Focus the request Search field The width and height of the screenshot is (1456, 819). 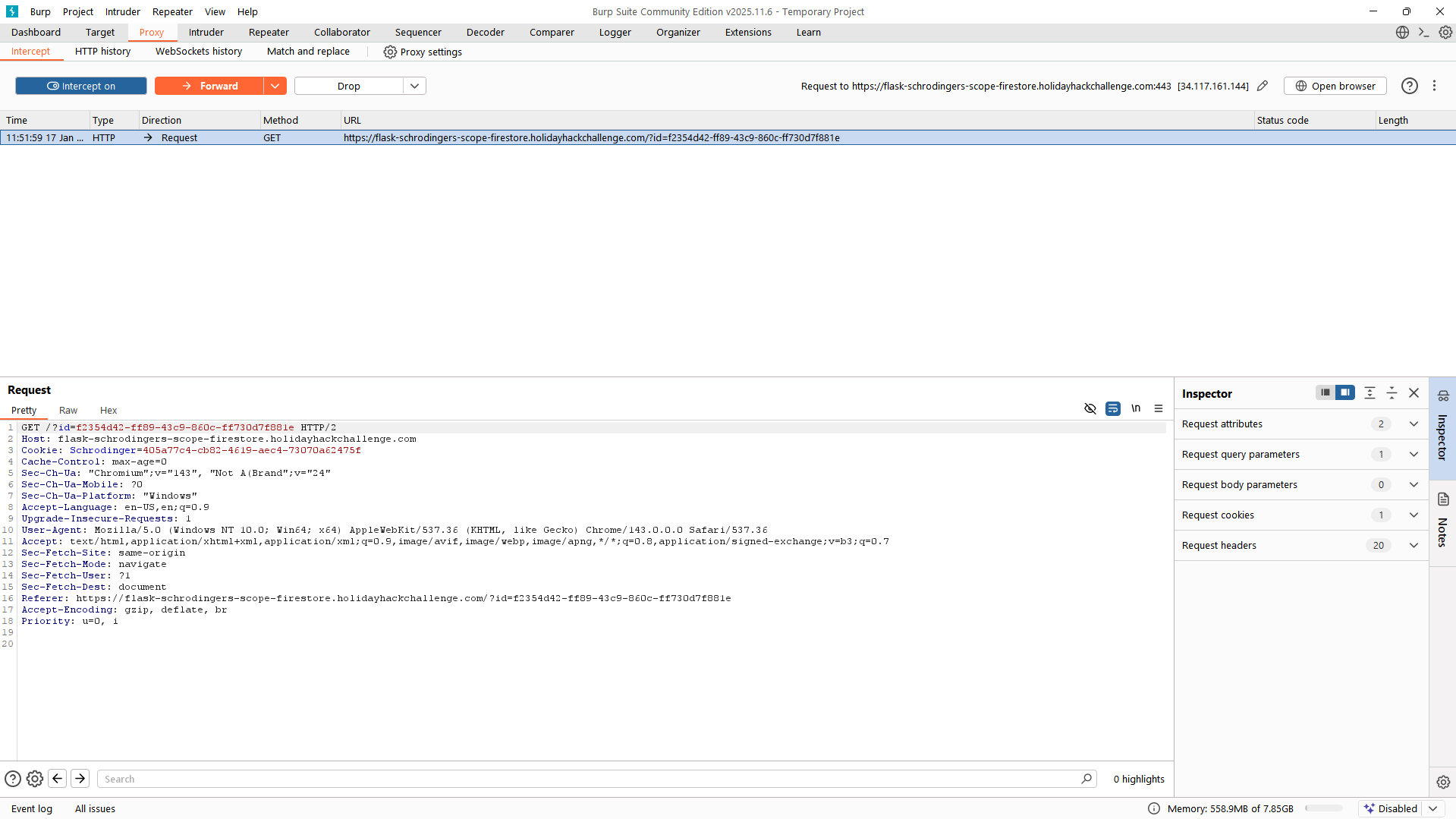(597, 779)
